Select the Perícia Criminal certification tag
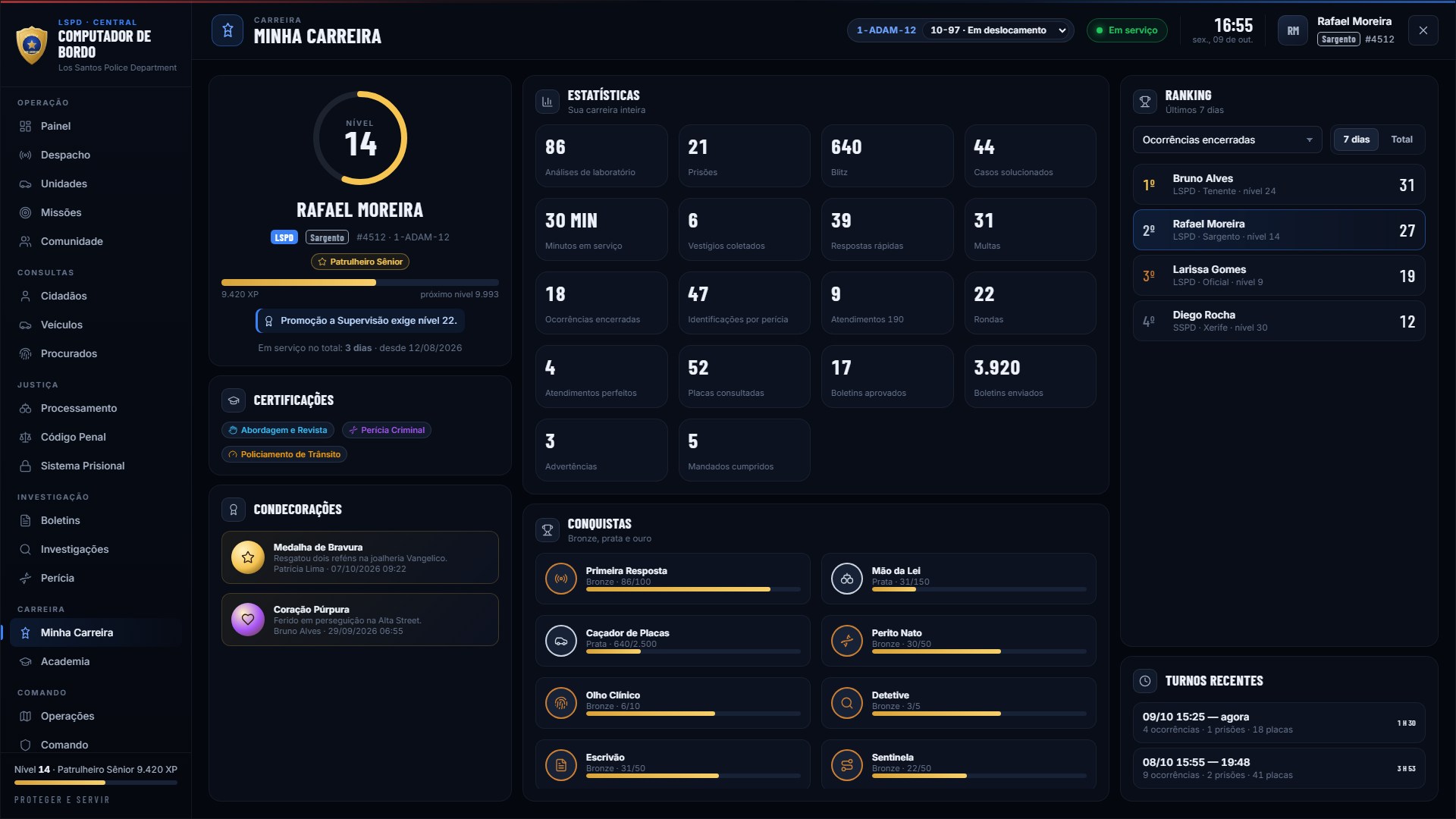1456x819 pixels. point(387,430)
